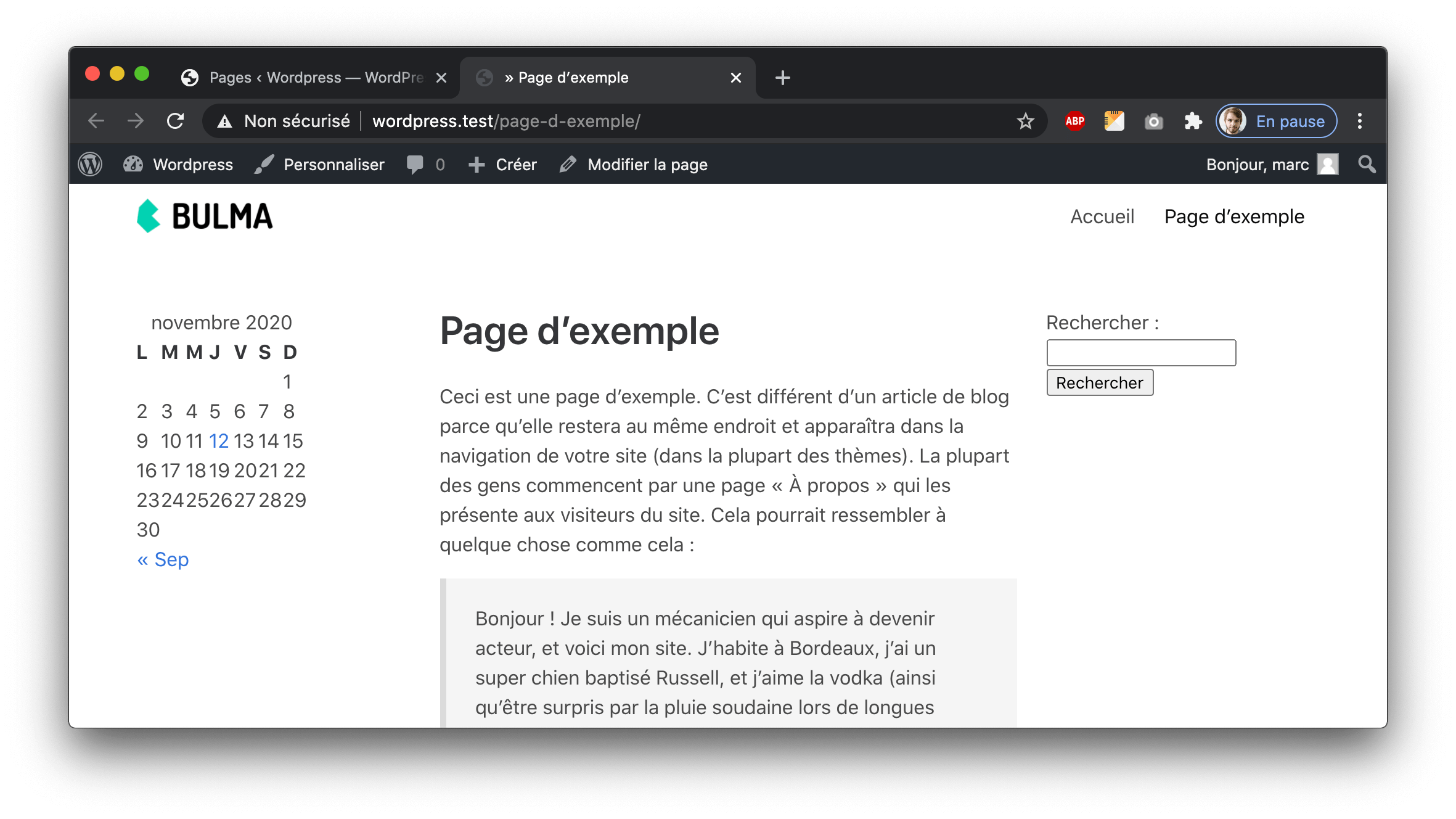Open the Chrome extensions puzzle icon
Screen dimensions: 1456x819
pyautogui.click(x=1193, y=121)
